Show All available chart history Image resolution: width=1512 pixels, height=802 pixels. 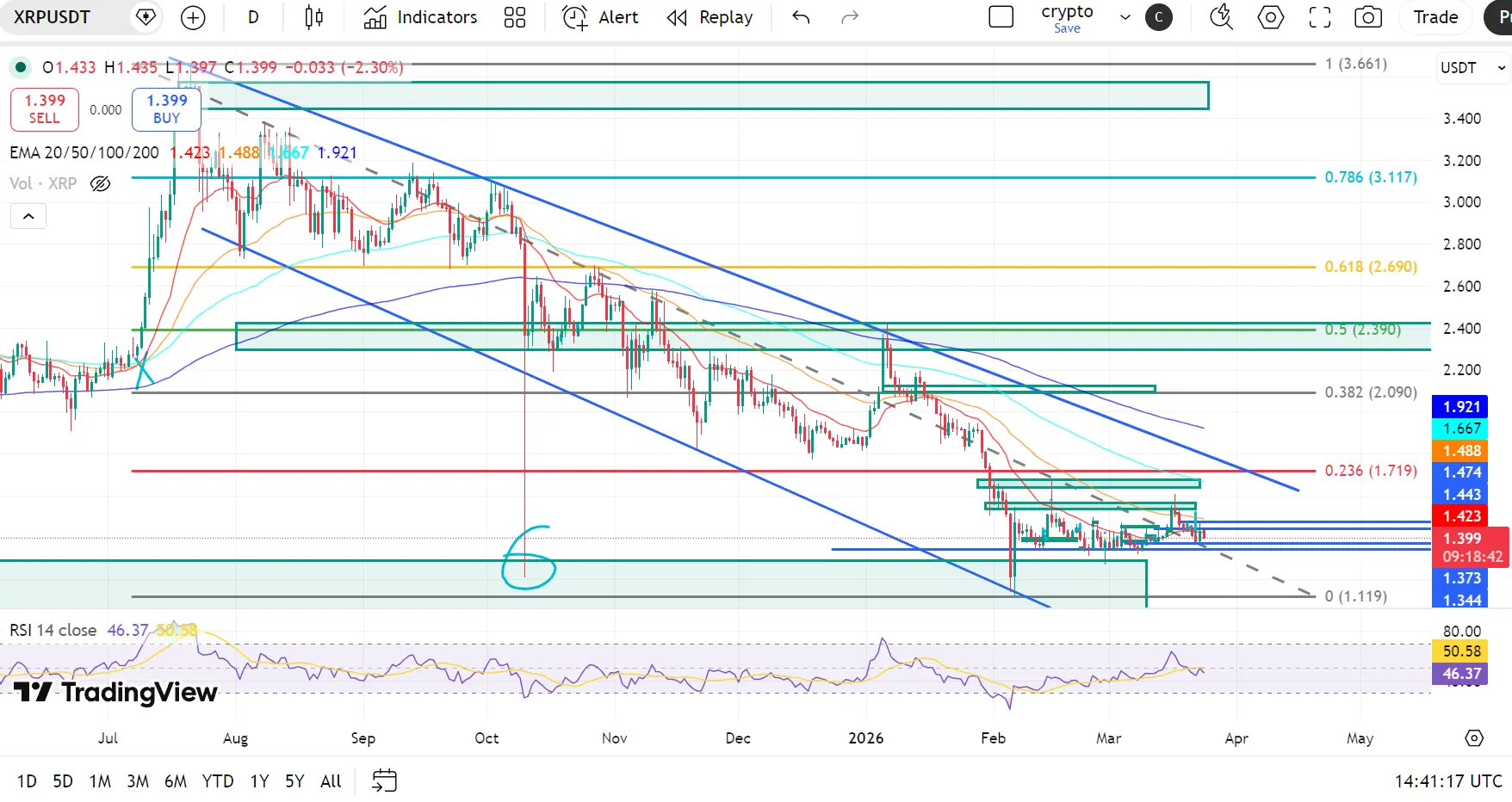331,781
